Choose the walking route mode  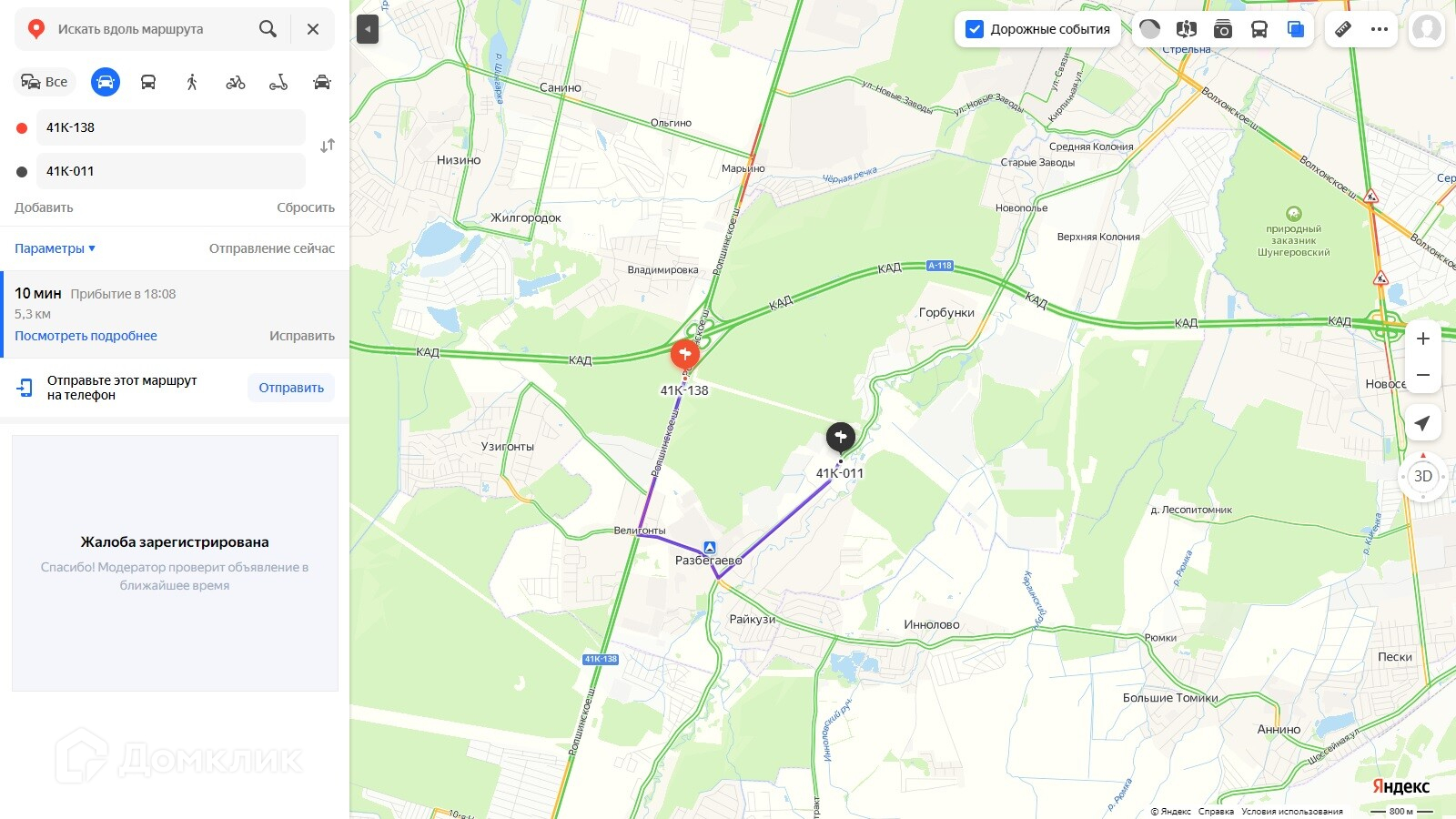pos(192,82)
